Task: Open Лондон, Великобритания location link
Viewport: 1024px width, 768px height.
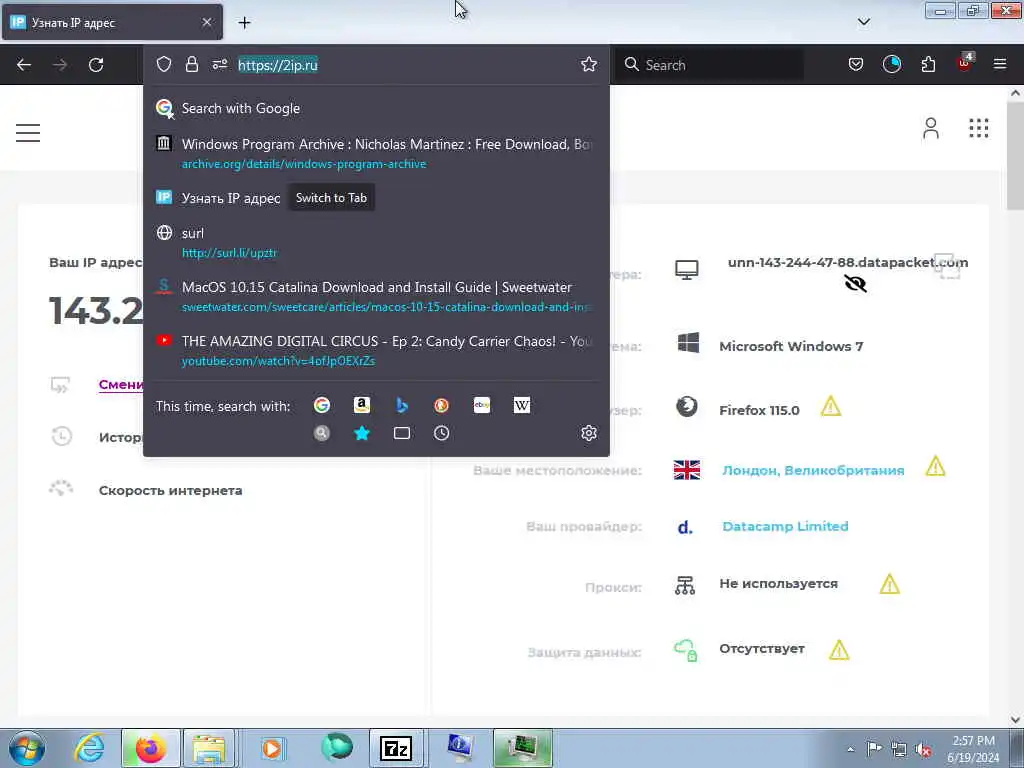Action: (x=813, y=470)
